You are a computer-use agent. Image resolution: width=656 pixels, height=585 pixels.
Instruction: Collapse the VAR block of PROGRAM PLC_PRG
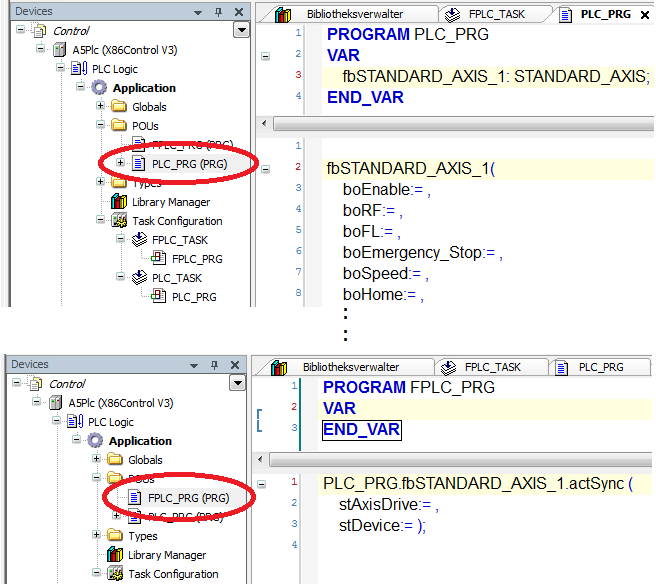[266, 56]
